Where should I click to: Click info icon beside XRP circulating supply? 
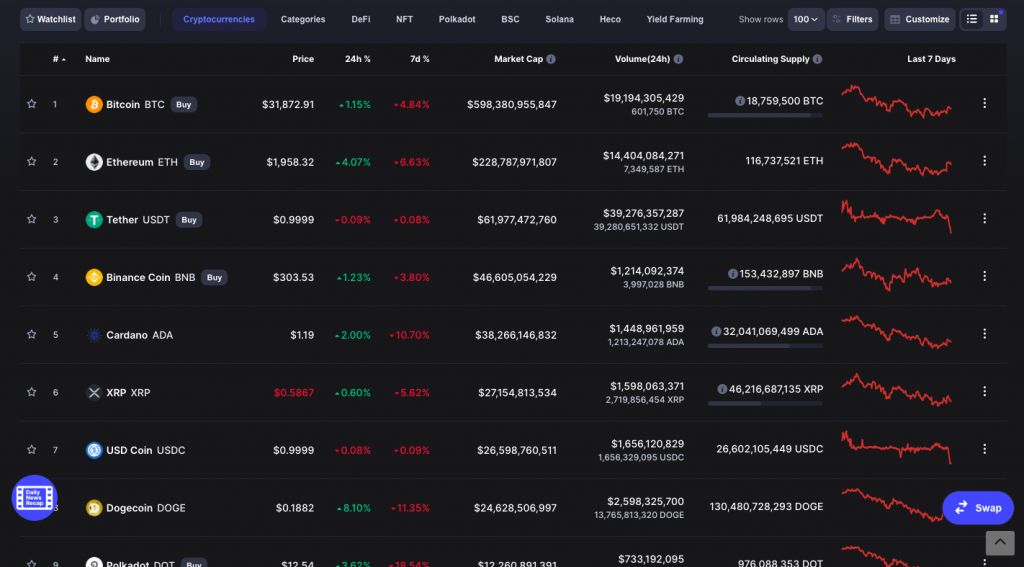coord(722,389)
